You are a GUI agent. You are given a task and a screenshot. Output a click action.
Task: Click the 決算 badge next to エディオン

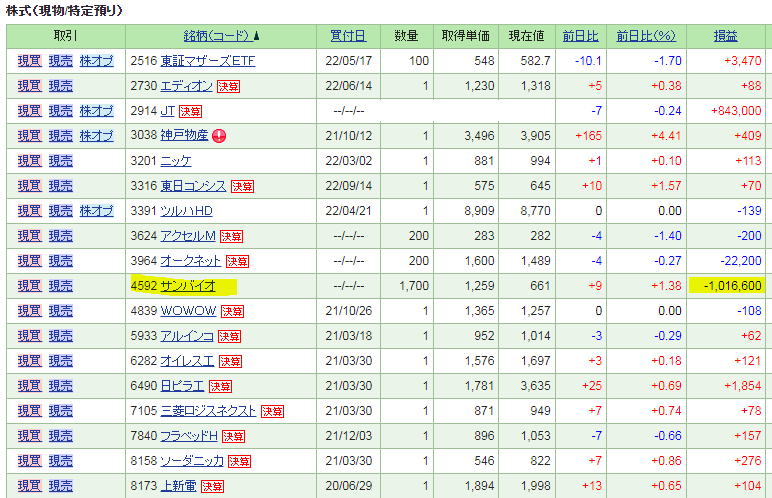pos(228,87)
